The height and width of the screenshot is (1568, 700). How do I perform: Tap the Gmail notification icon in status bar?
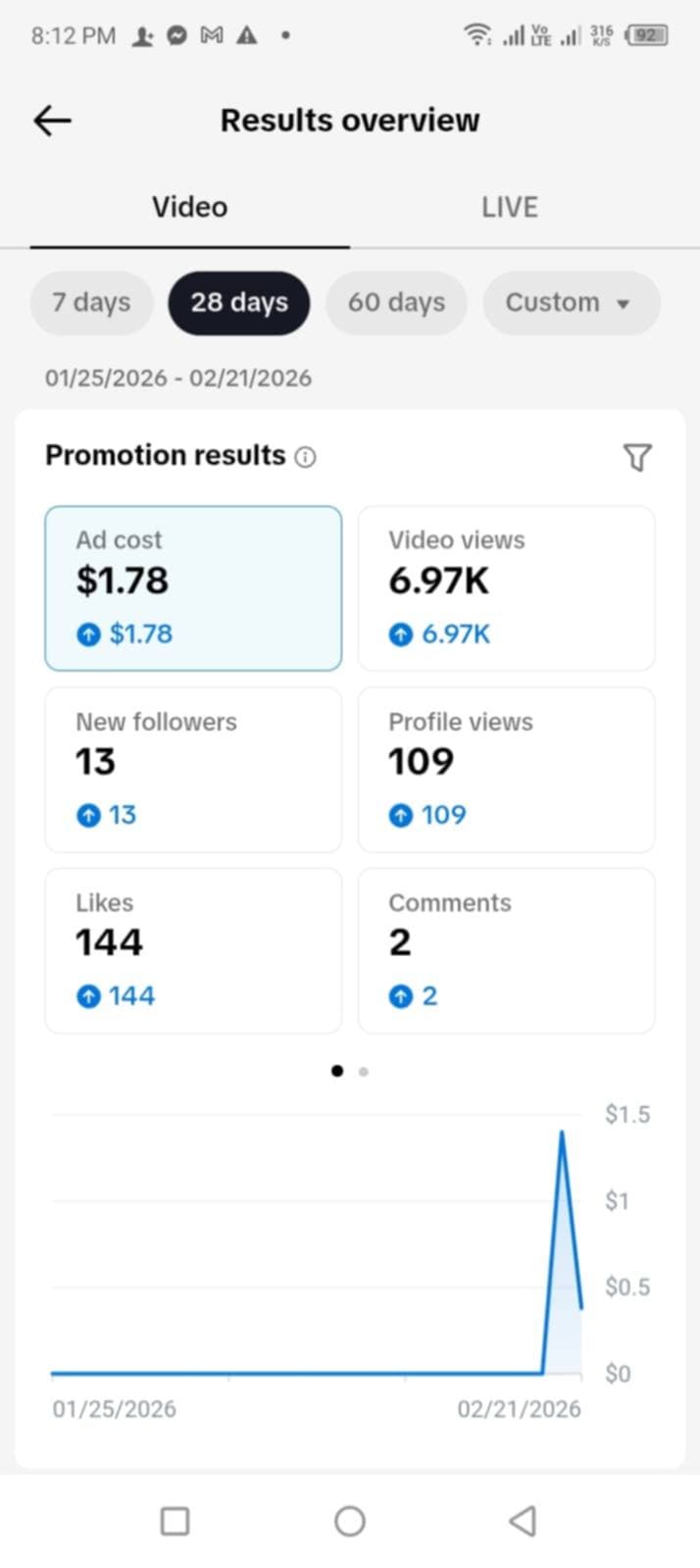tap(211, 36)
